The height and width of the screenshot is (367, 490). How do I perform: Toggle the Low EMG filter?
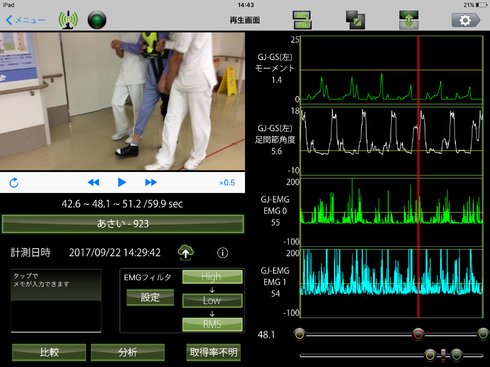[212, 300]
